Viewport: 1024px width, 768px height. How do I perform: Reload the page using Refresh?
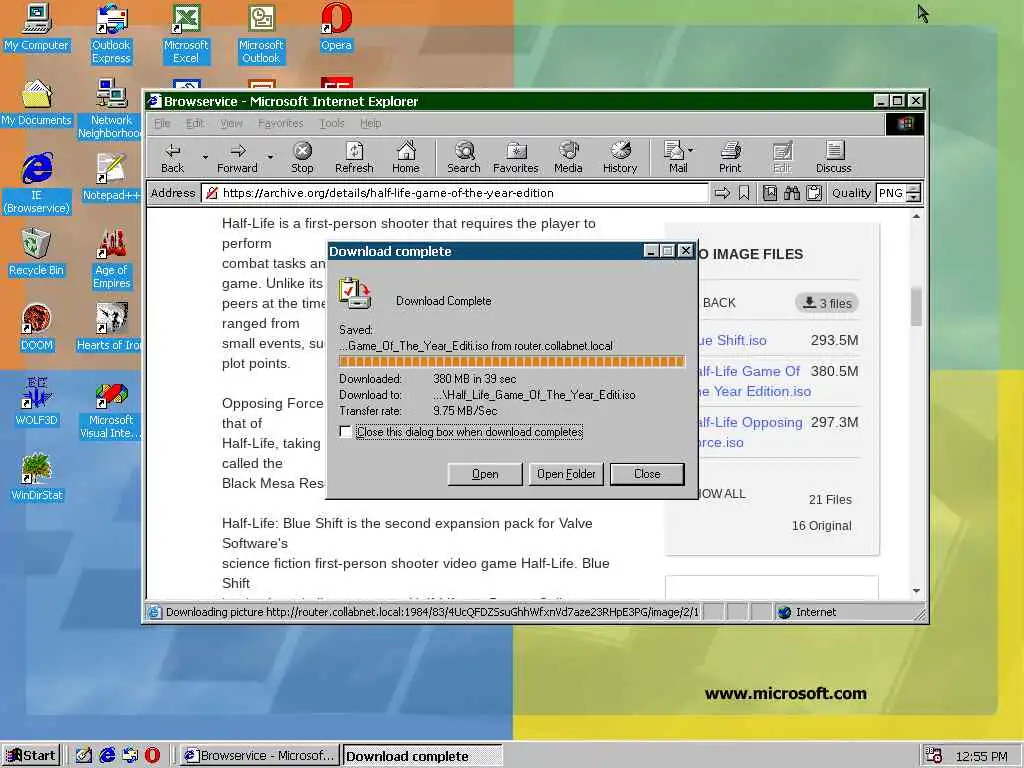point(354,158)
